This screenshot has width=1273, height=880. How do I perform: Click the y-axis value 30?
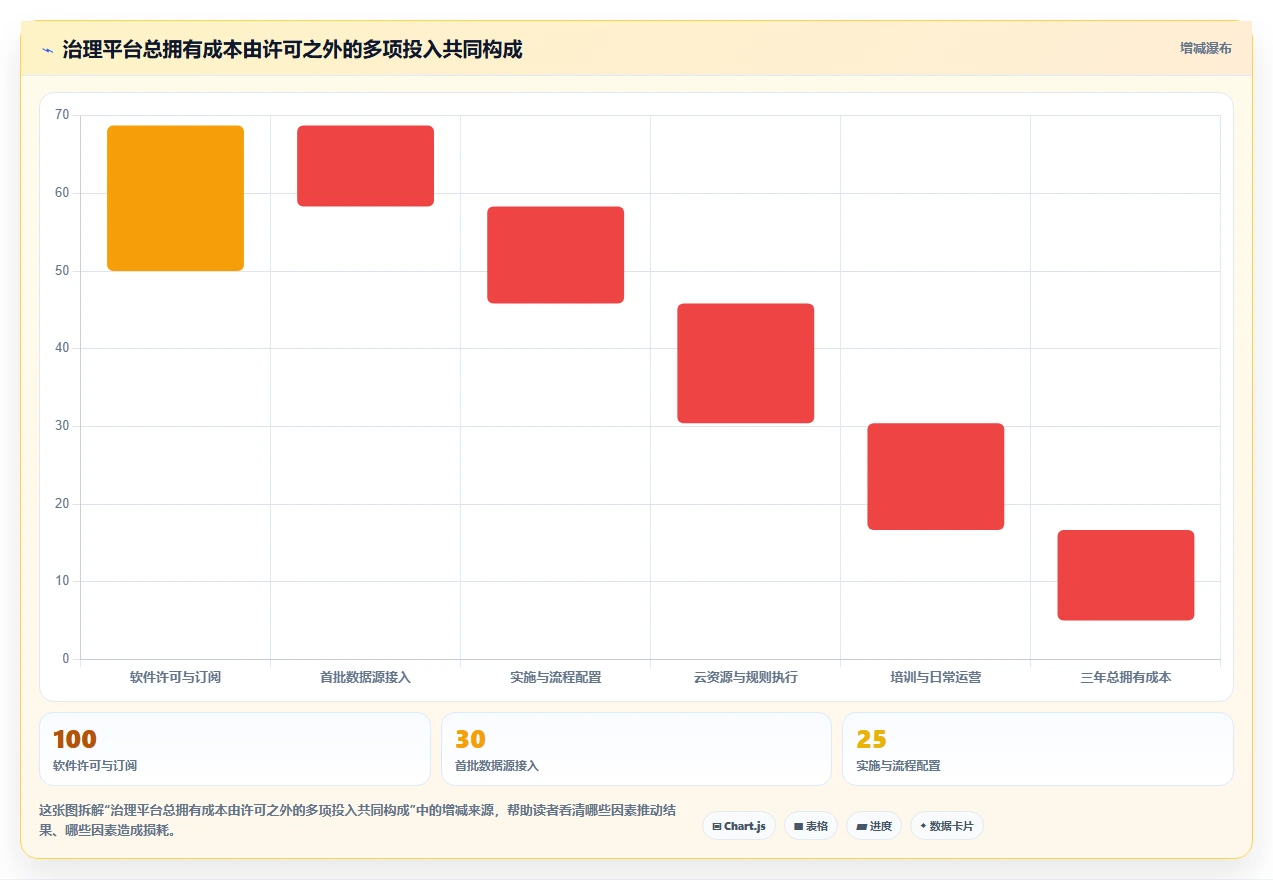click(x=62, y=426)
